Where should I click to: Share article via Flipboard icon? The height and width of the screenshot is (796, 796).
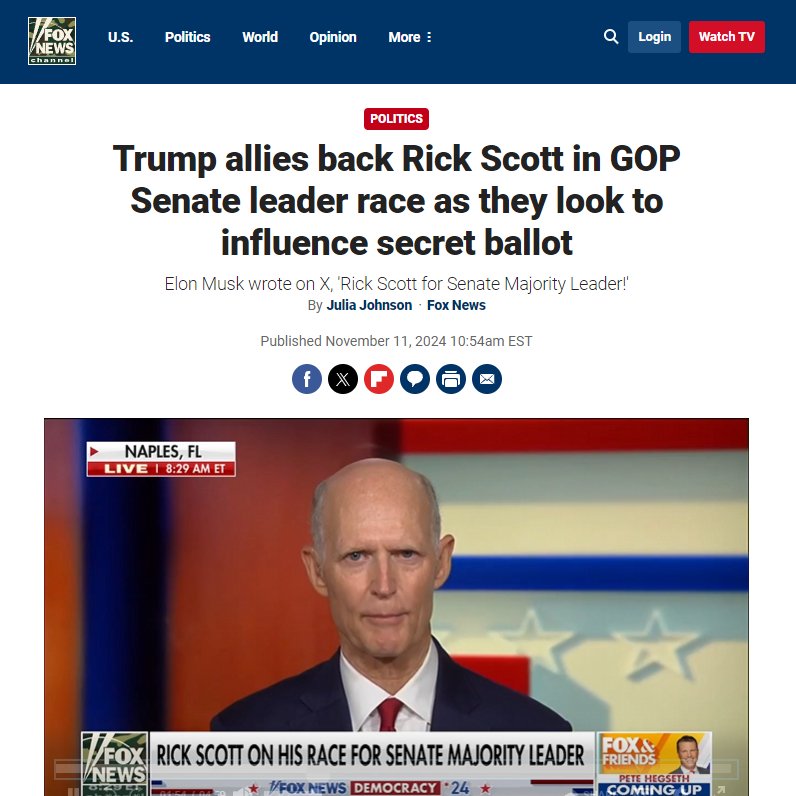[379, 379]
